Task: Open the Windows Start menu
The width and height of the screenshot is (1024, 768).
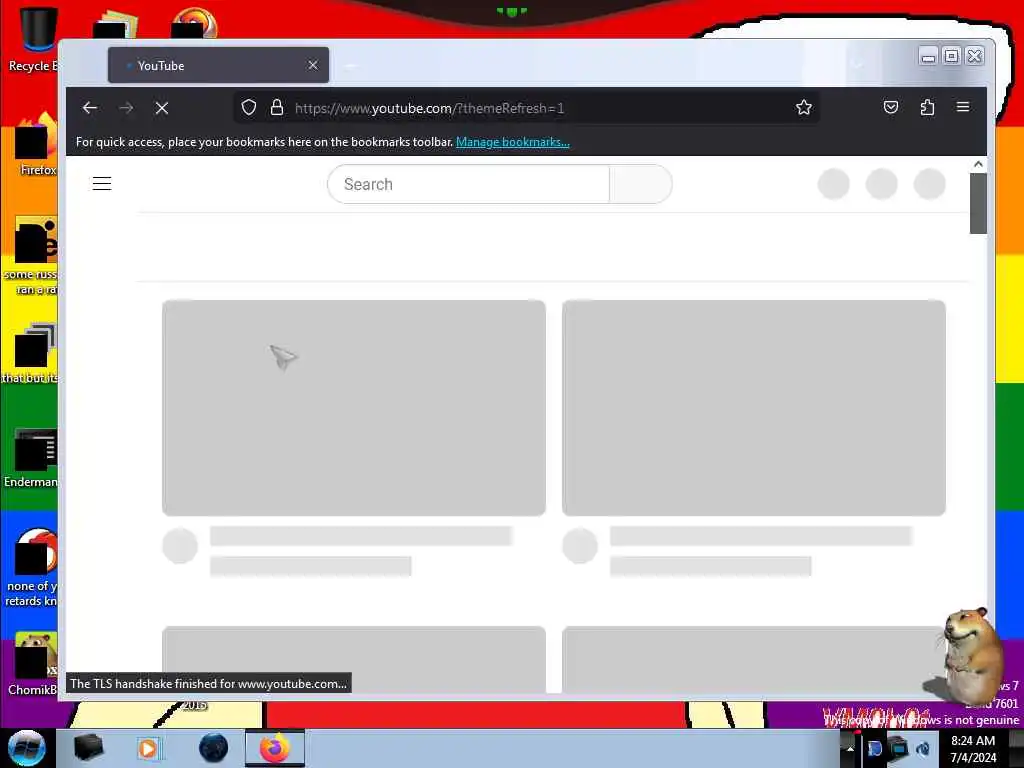Action: (27, 748)
